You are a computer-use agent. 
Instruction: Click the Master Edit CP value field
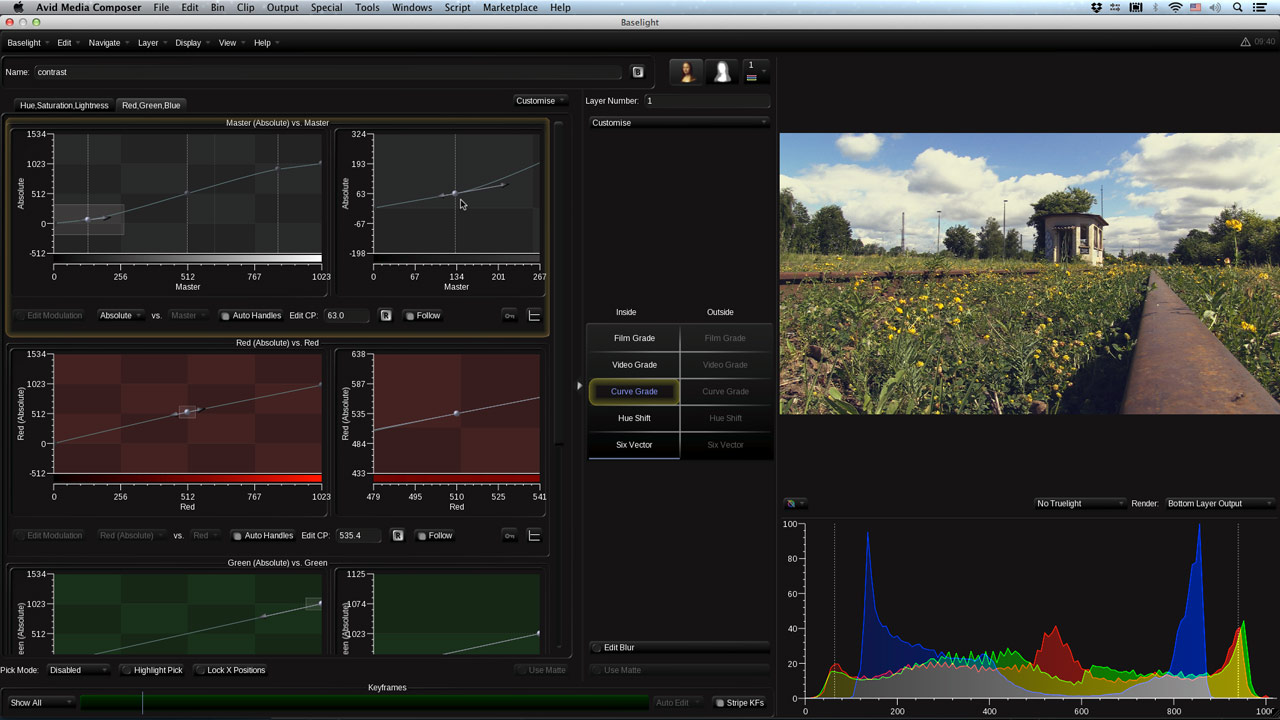pos(346,316)
